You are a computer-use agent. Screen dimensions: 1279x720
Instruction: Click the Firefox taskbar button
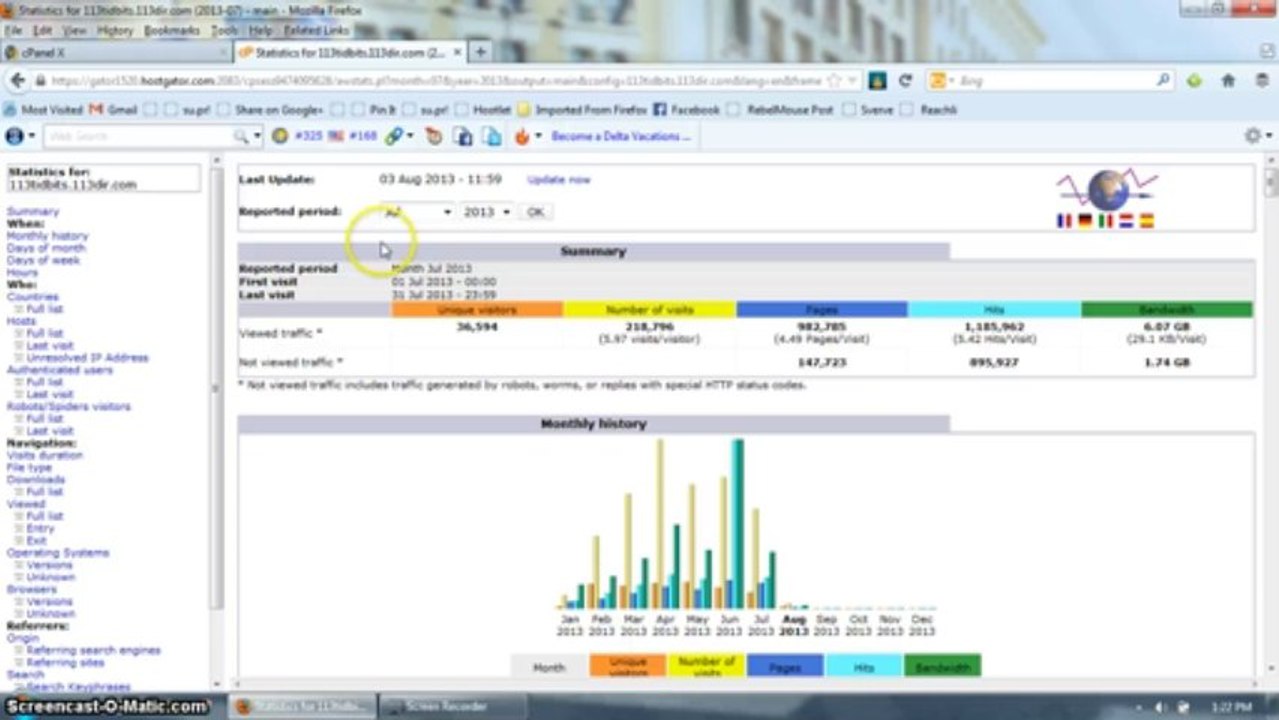(302, 706)
